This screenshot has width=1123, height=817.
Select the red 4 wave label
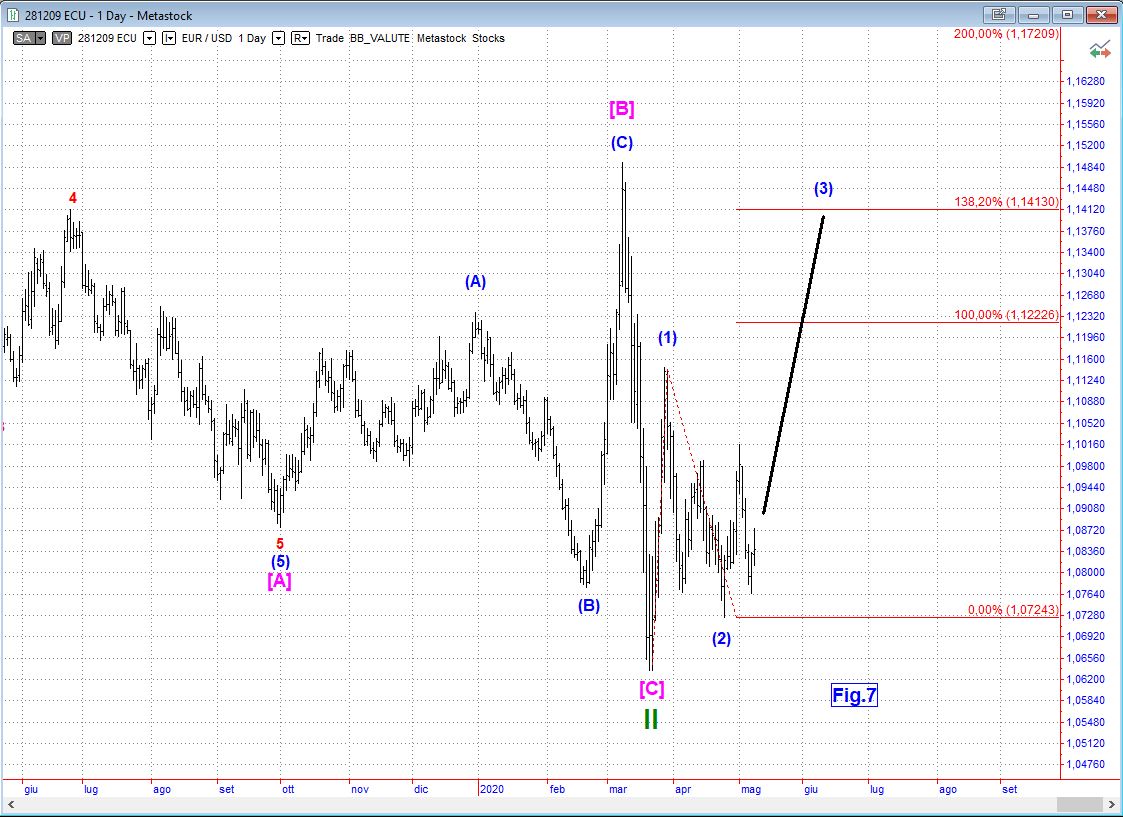pos(72,198)
